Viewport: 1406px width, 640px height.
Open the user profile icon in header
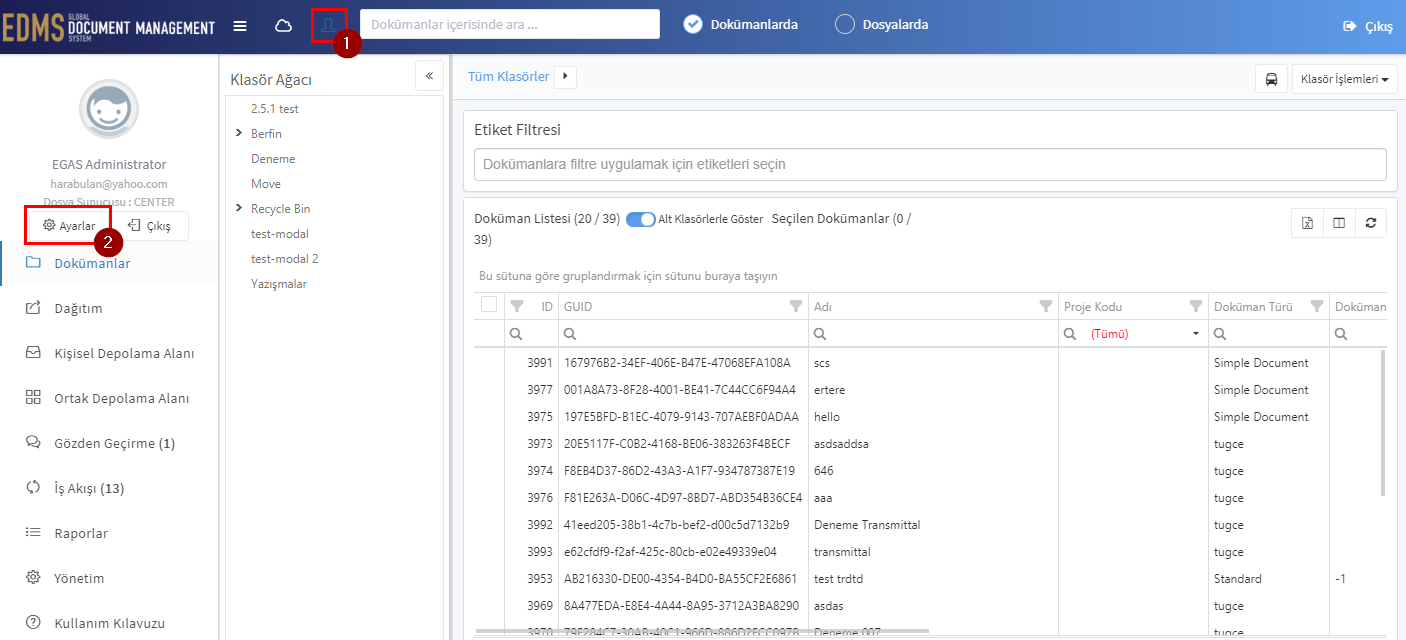pyautogui.click(x=328, y=25)
